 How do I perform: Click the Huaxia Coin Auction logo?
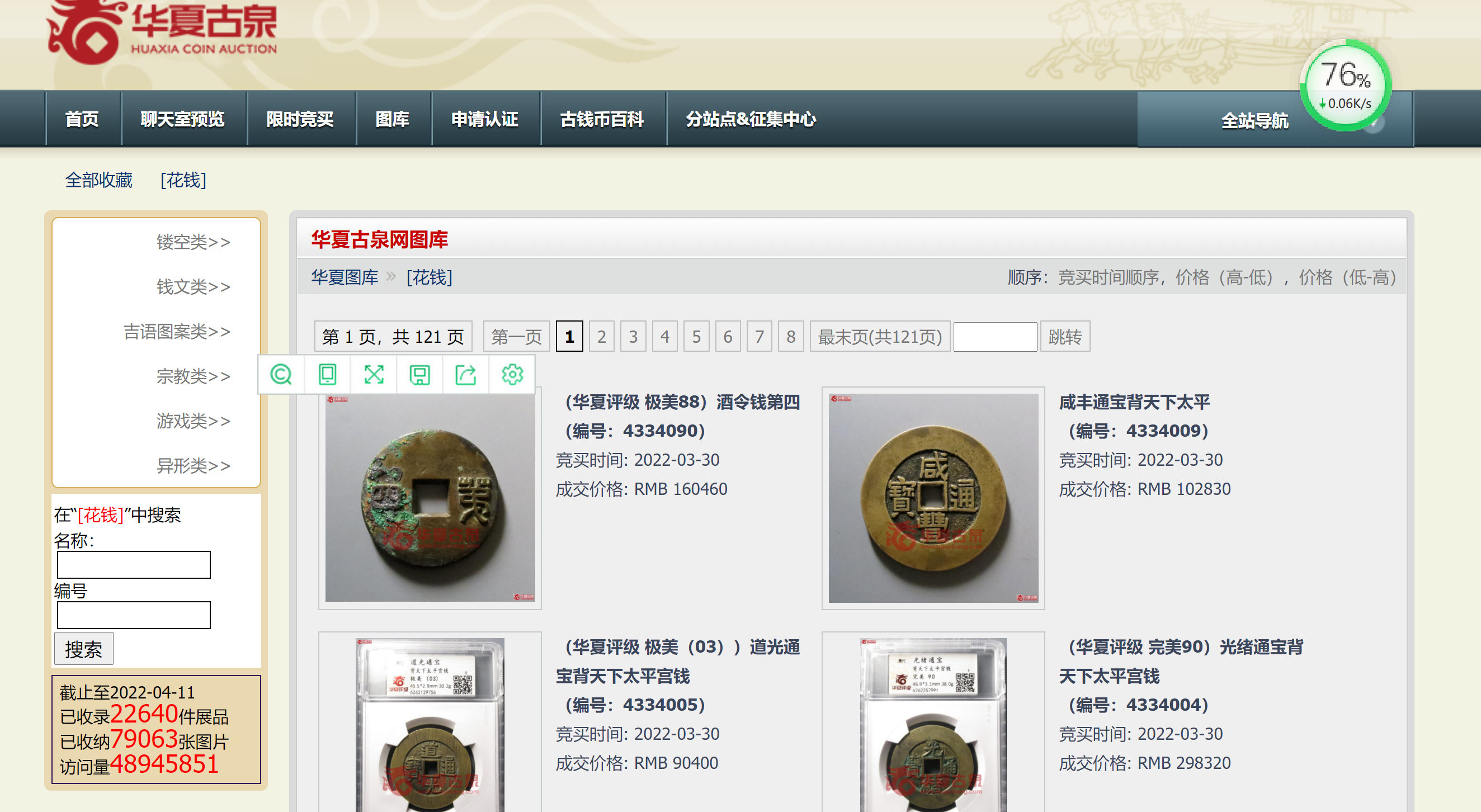click(x=162, y=32)
